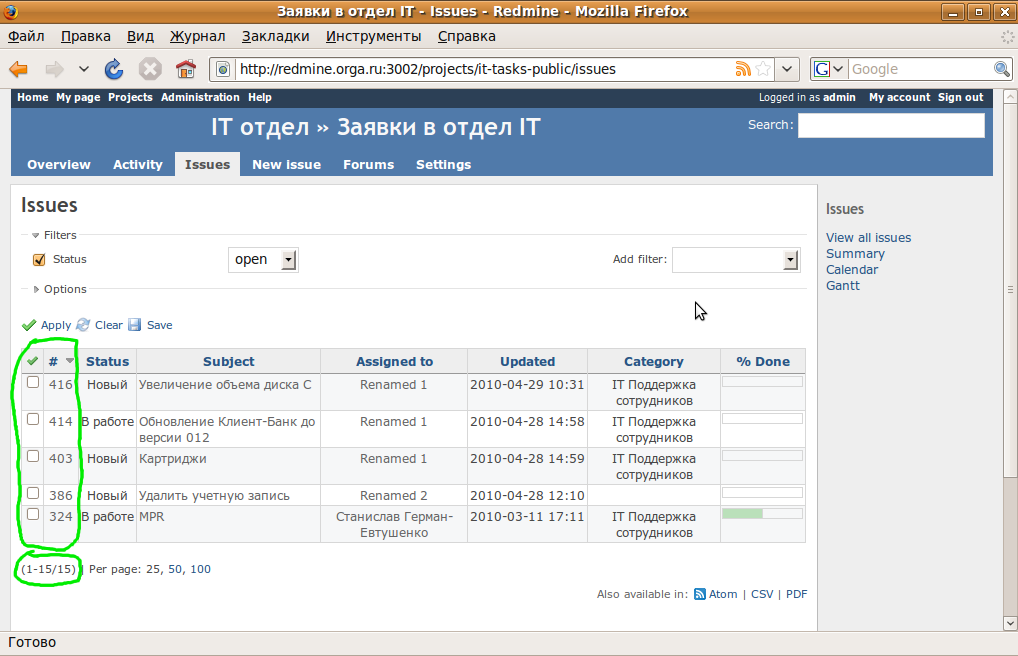Click the page vertical scrollbar thumb
The width and height of the screenshot is (1018, 656).
(1010, 290)
